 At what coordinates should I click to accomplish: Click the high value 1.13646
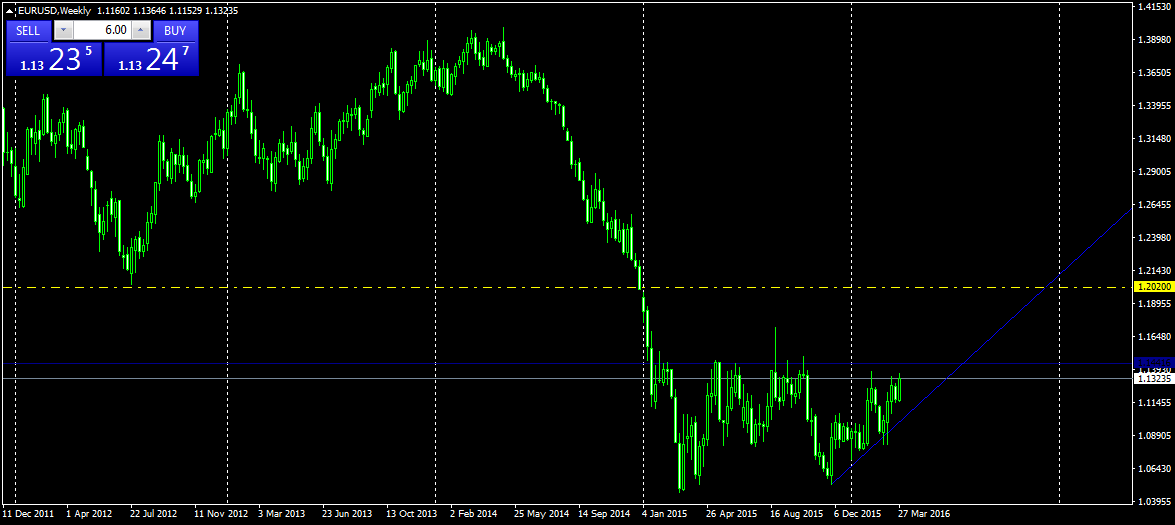[149, 11]
